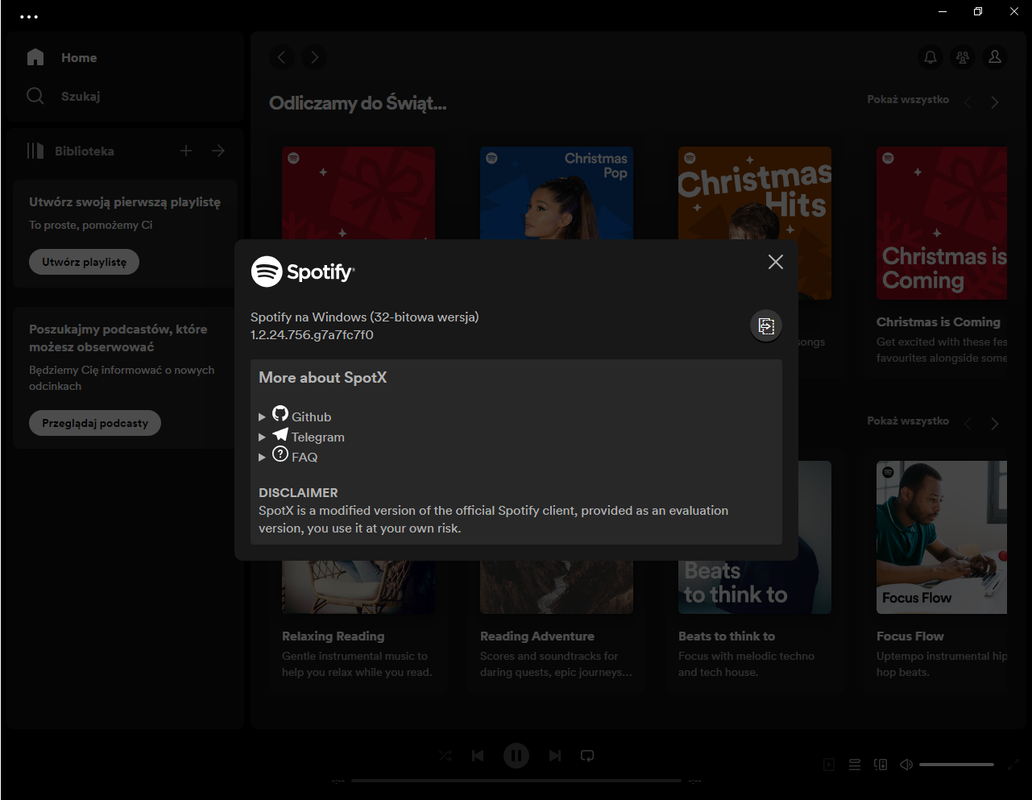Skip to previous track
1032x800 pixels.
(478, 756)
